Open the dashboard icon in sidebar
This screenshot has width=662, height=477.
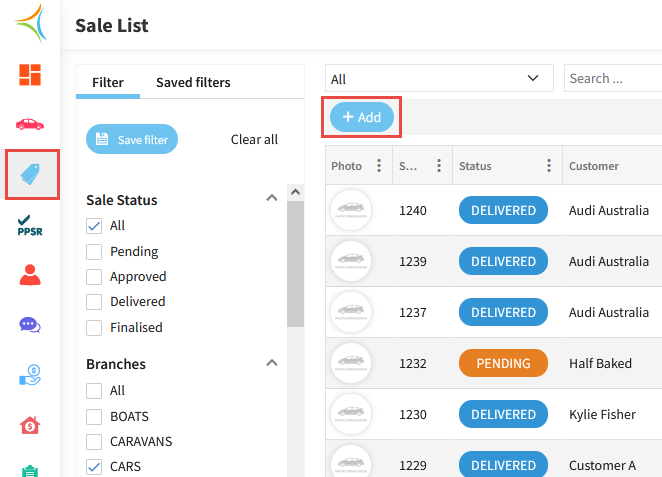pyautogui.click(x=30, y=75)
